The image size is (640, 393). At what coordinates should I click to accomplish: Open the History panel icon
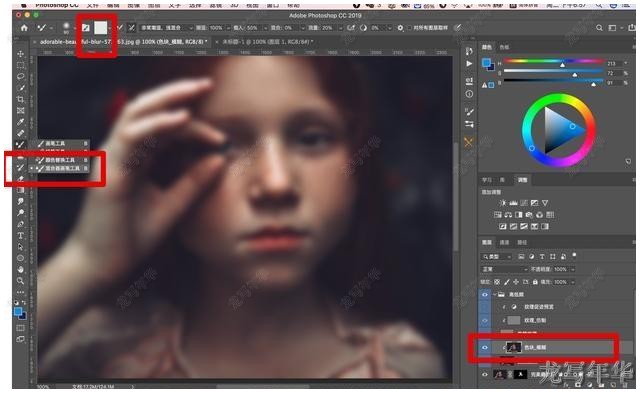click(469, 51)
